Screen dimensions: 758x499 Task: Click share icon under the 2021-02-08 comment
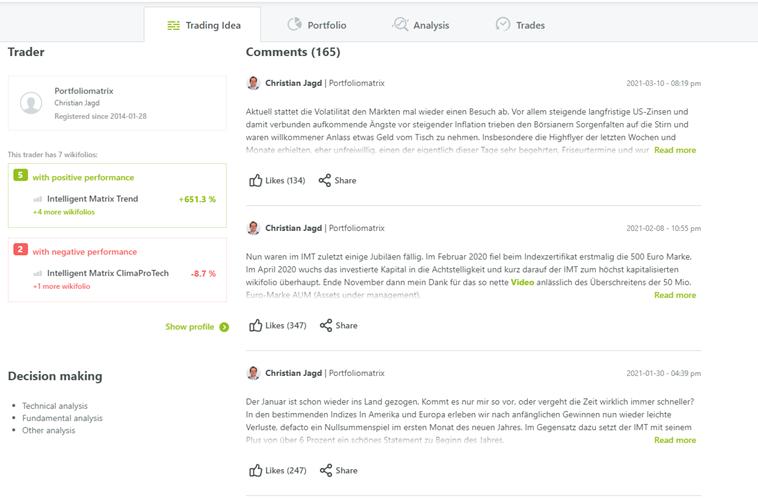326,325
